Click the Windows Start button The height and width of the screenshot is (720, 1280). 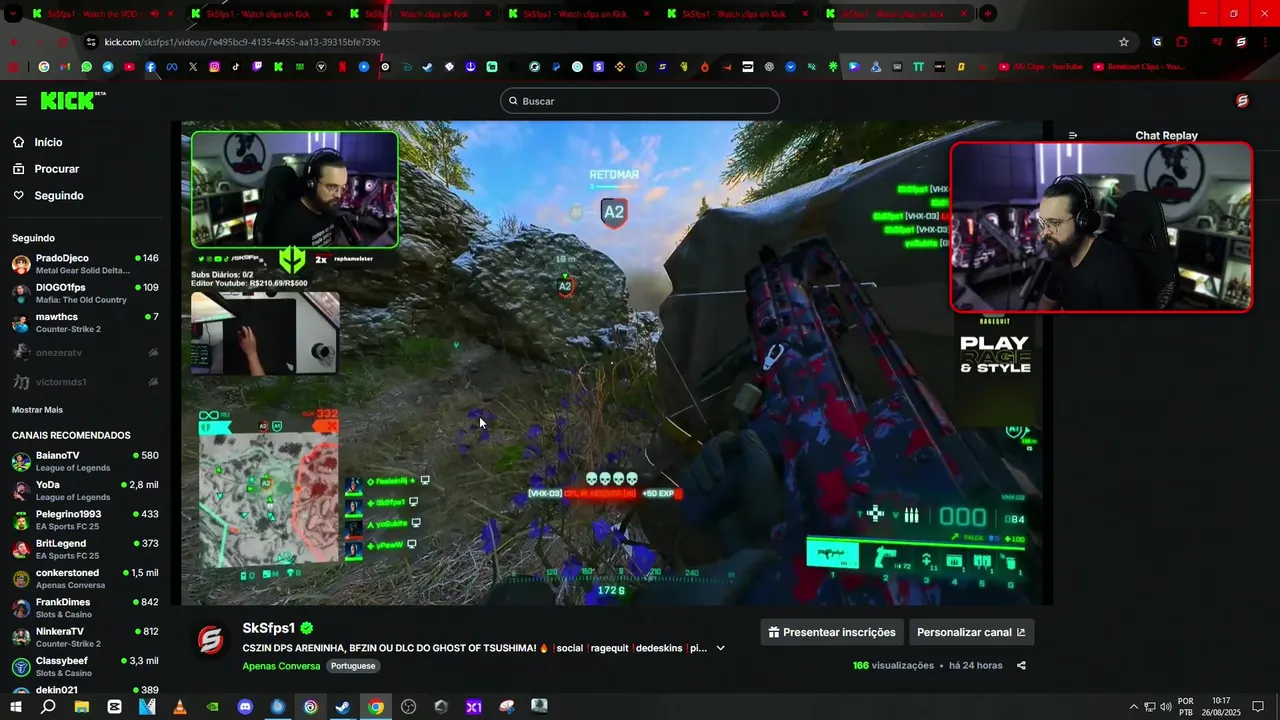click(15, 707)
